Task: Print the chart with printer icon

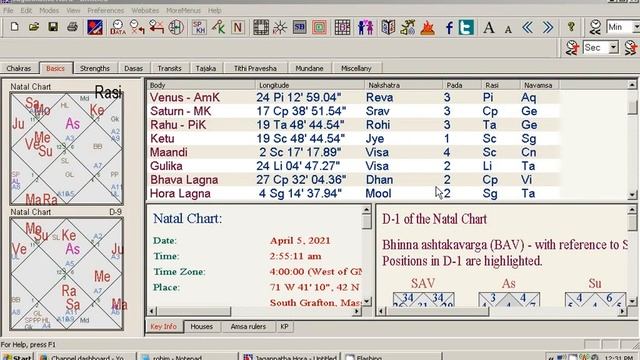Action: [72, 27]
